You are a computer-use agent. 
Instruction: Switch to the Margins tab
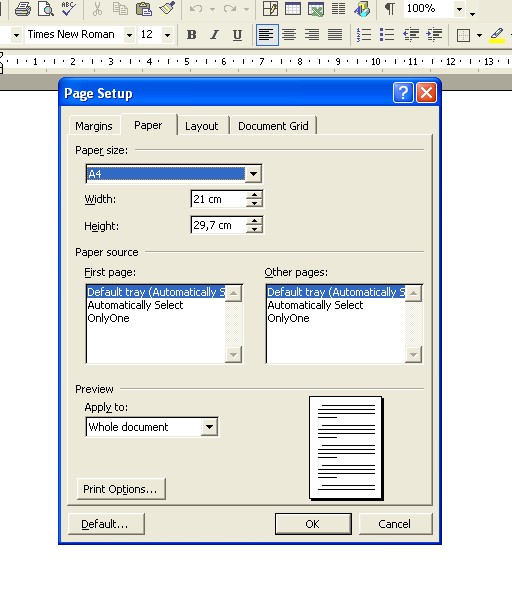click(x=94, y=126)
